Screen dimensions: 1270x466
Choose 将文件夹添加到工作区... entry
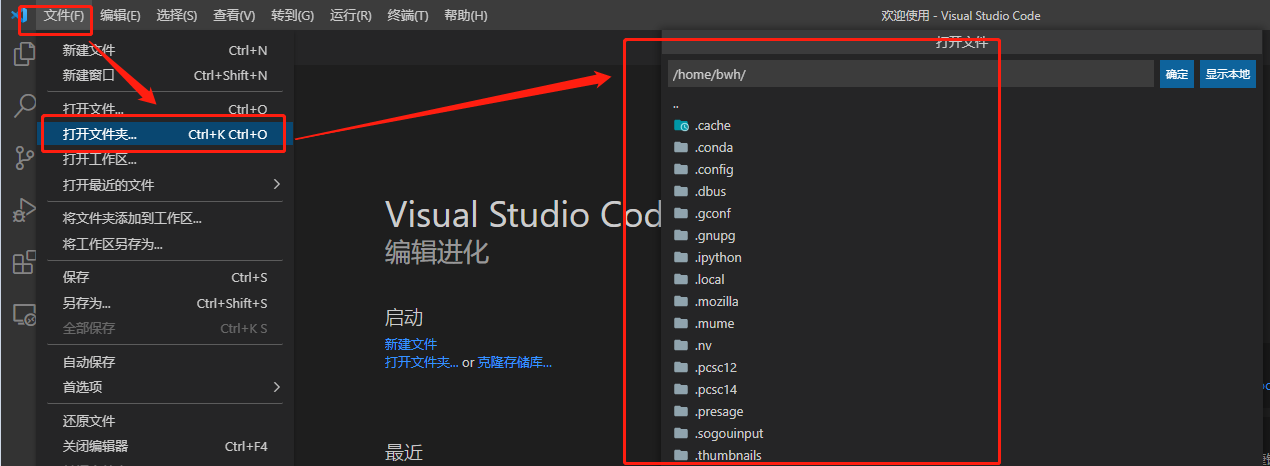click(x=164, y=218)
